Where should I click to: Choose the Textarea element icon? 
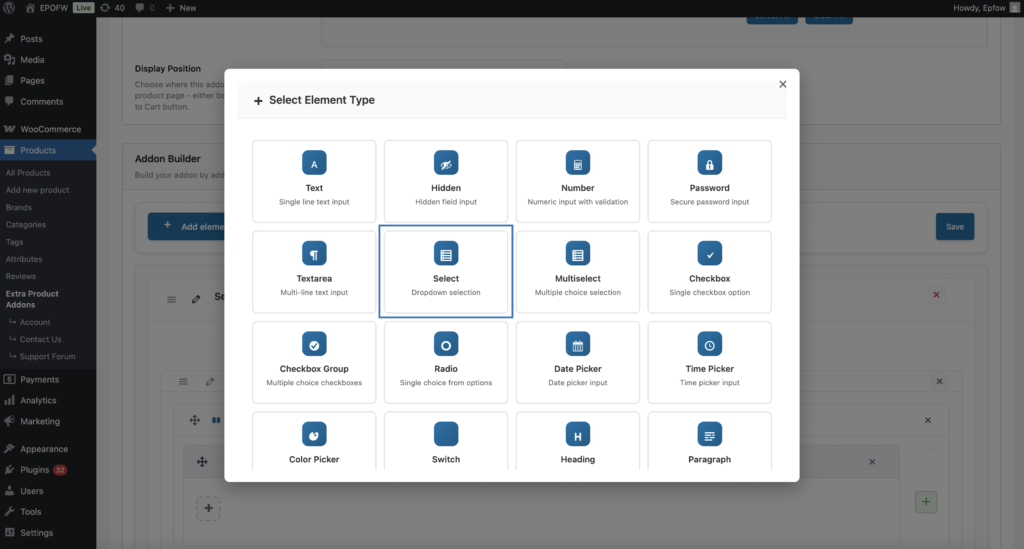point(314,254)
